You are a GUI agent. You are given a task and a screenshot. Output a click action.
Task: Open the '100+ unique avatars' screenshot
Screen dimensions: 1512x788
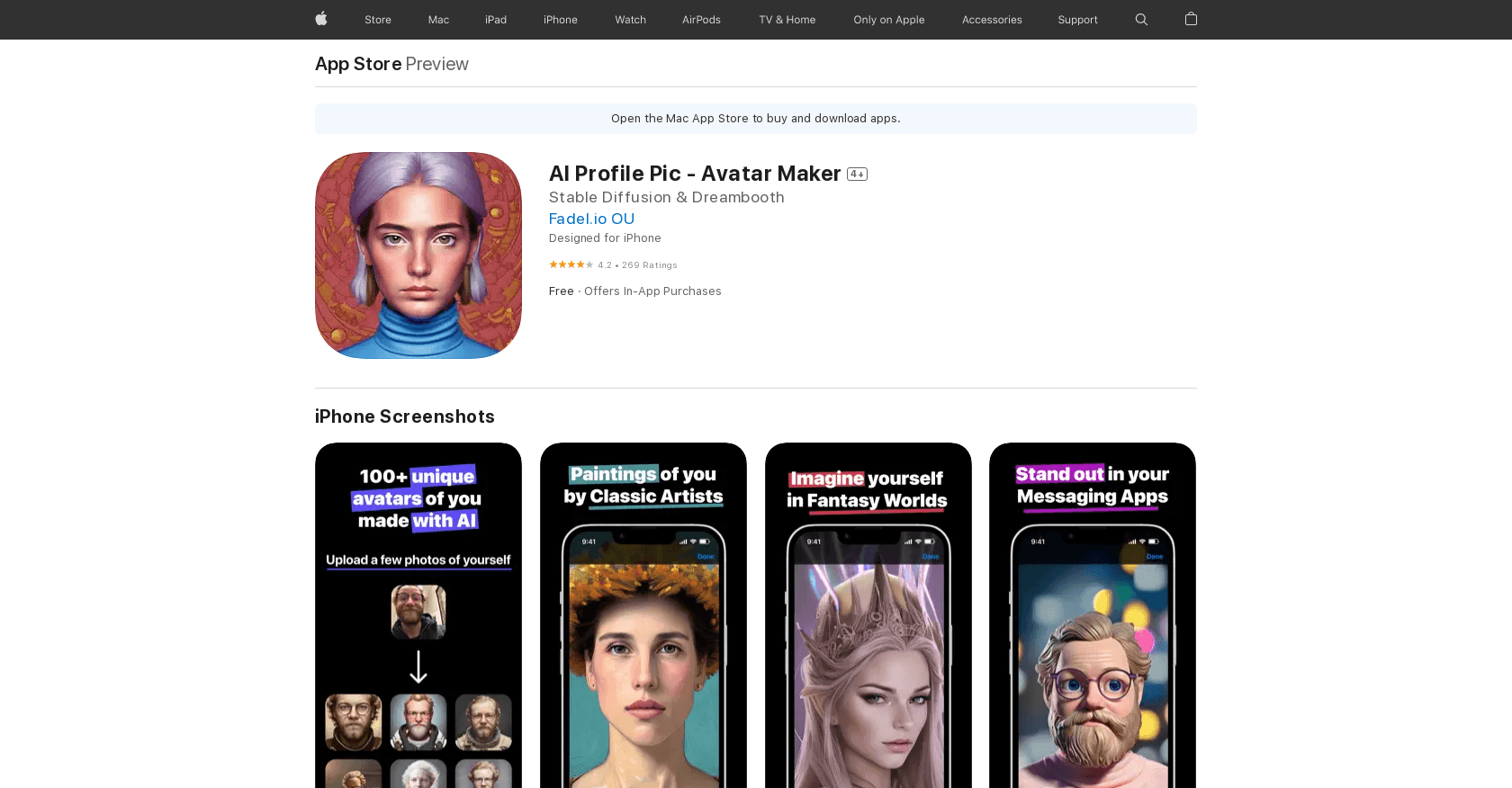tap(418, 615)
